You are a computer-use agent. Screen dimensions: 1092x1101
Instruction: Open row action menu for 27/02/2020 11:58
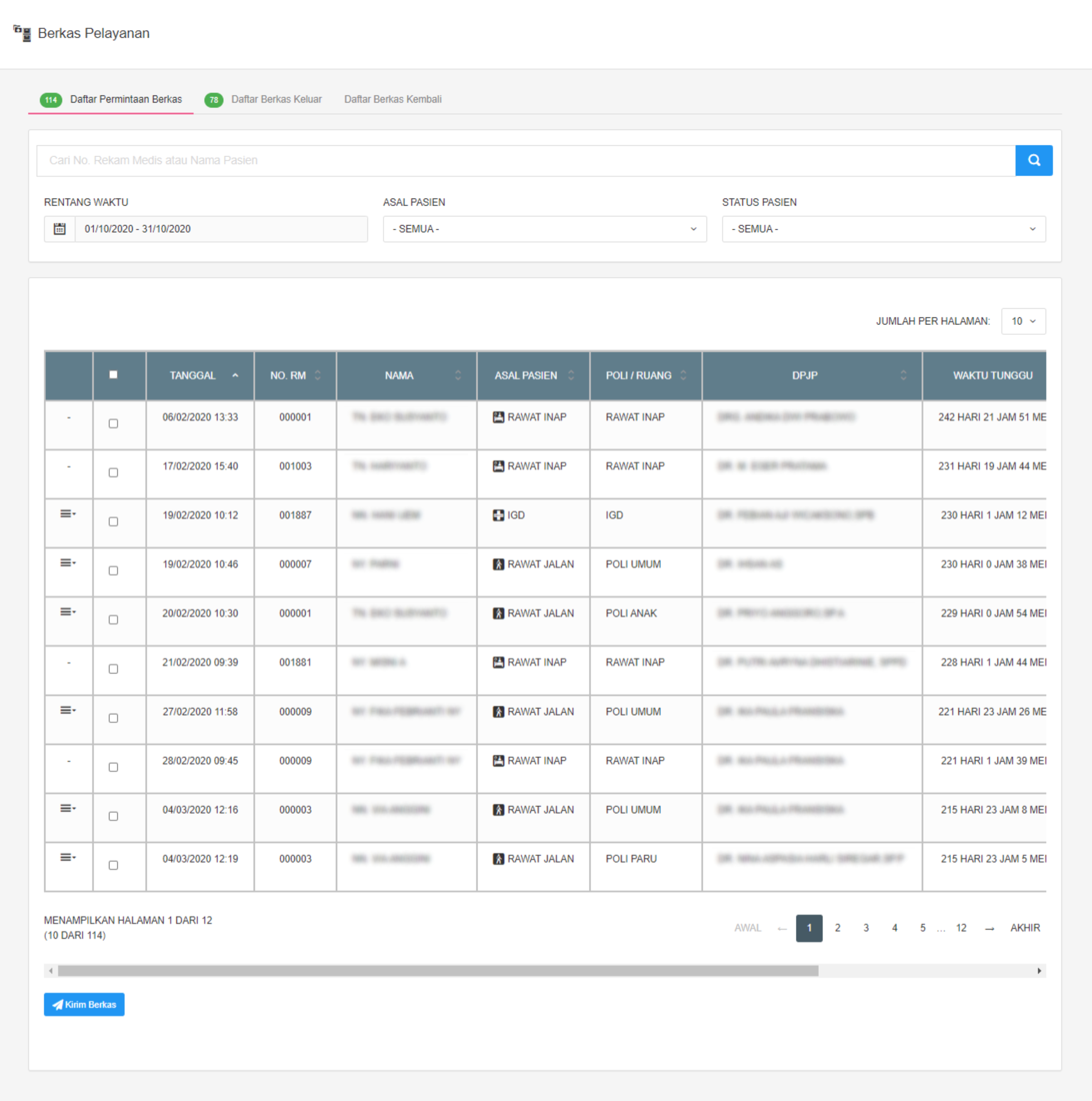(68, 710)
